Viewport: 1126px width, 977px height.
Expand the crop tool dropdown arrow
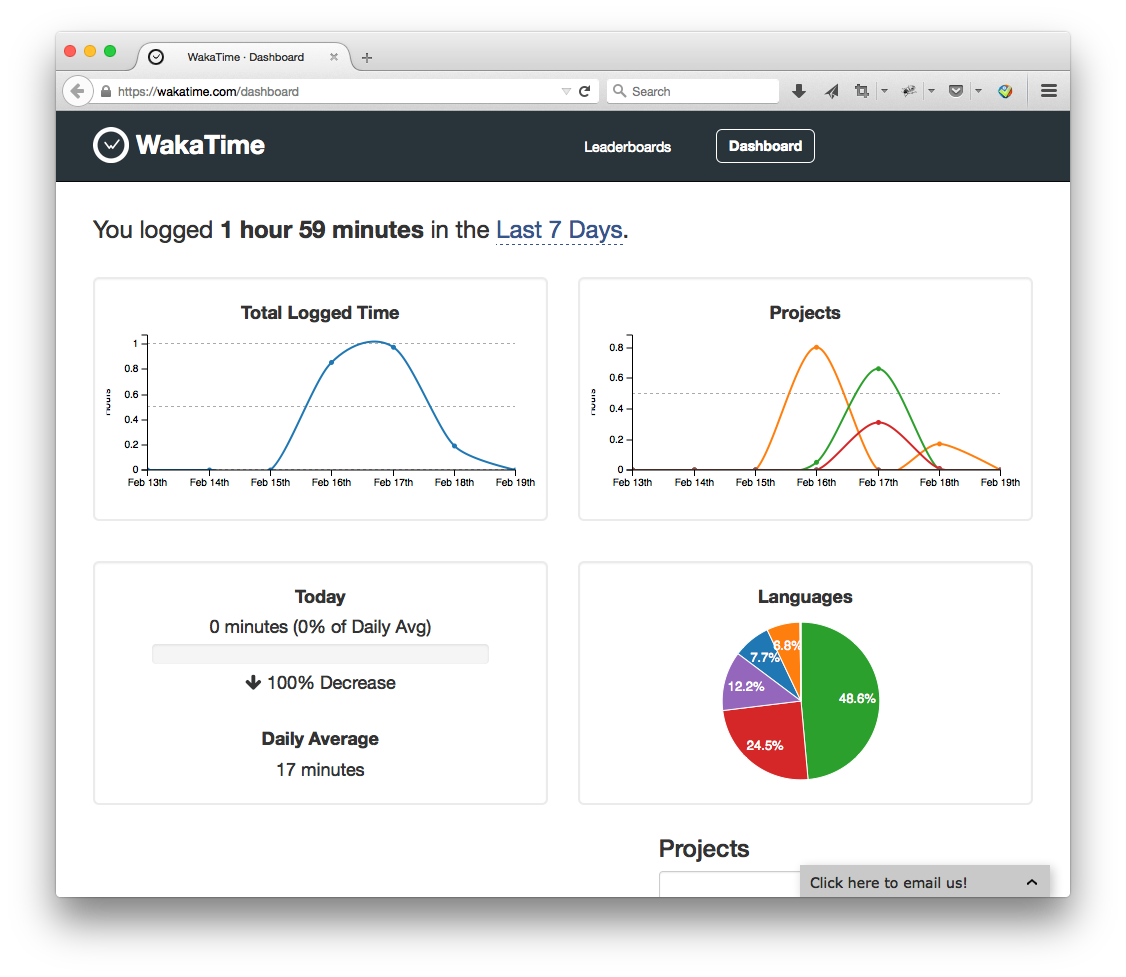click(x=884, y=91)
